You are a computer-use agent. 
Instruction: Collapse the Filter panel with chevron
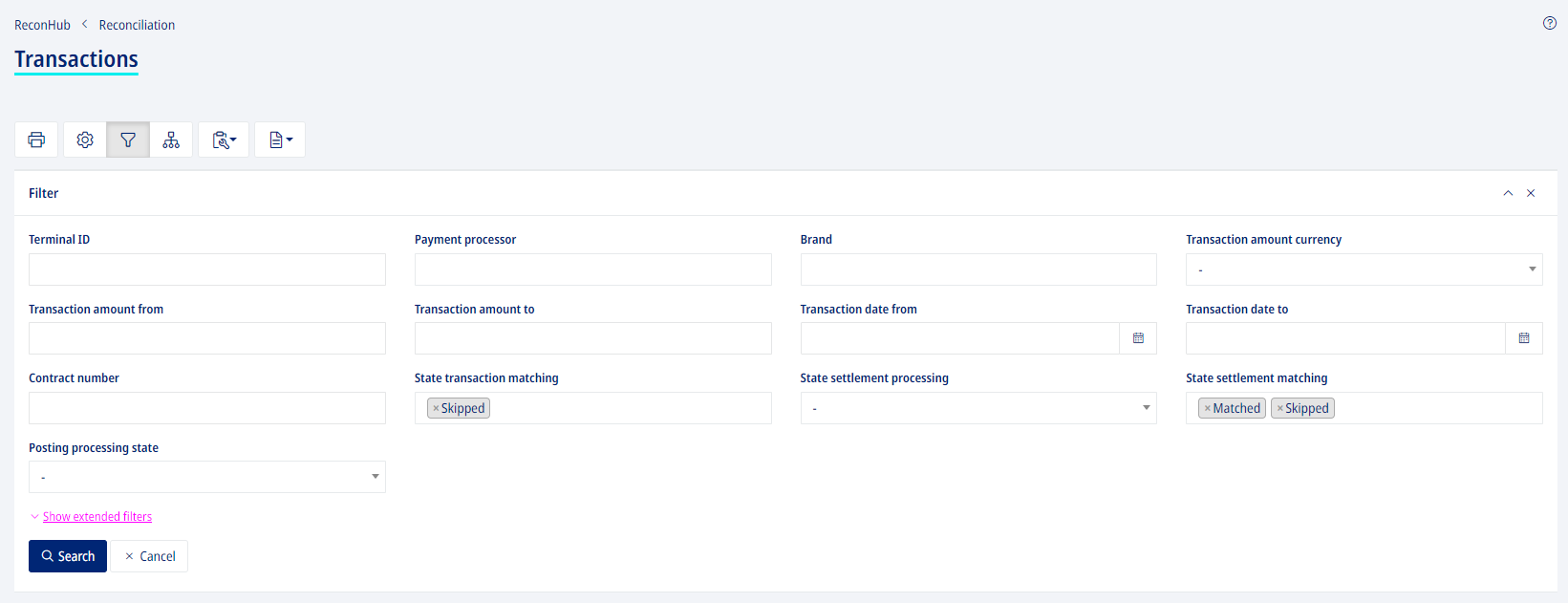pos(1508,193)
